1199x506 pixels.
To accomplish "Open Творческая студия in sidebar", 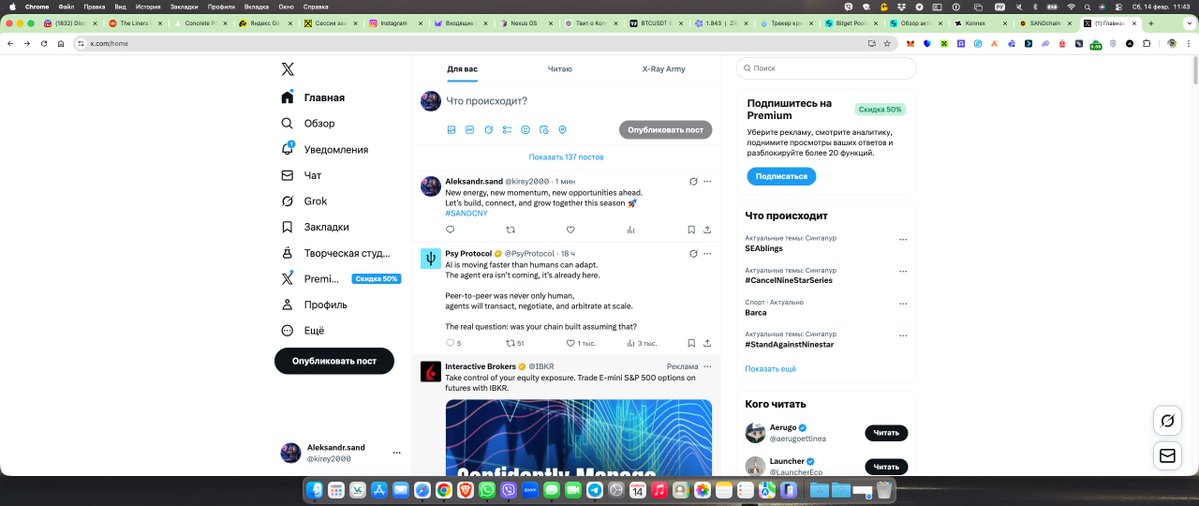I will (x=336, y=253).
